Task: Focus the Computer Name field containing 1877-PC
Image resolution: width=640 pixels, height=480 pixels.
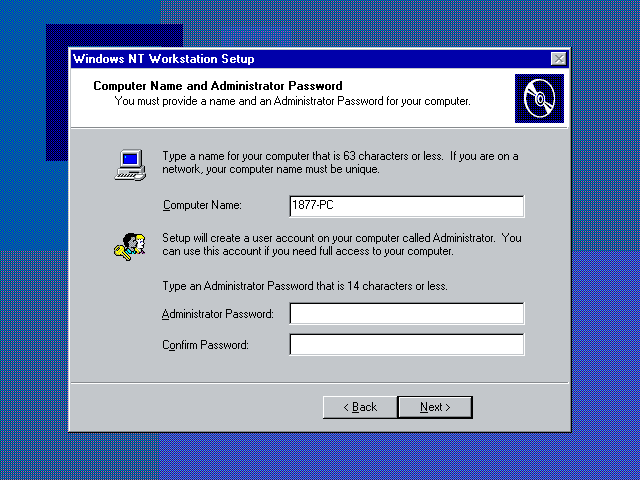Action: coord(407,206)
